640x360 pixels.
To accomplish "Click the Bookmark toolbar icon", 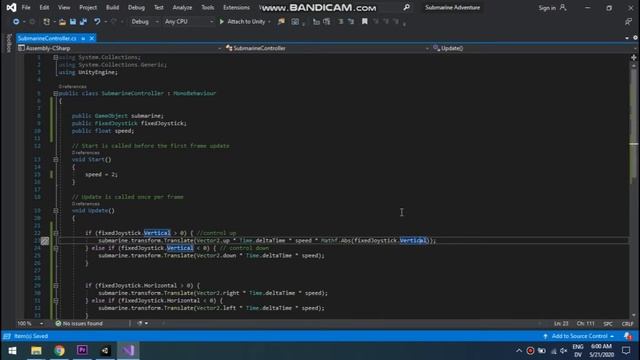I will (x=364, y=22).
